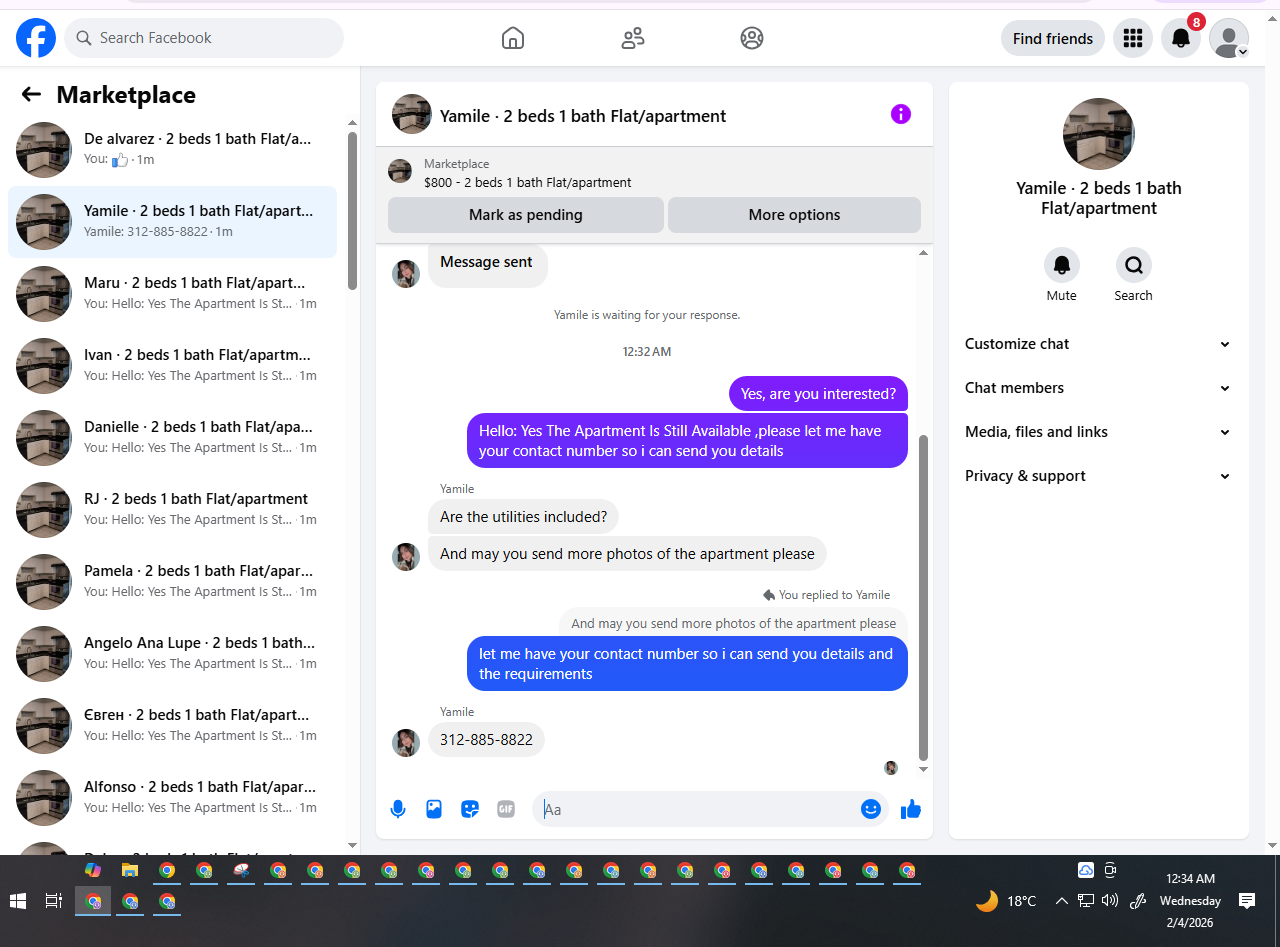Image resolution: width=1280 pixels, height=947 pixels.
Task: Record a voice clip microphone icon
Action: pyautogui.click(x=398, y=809)
